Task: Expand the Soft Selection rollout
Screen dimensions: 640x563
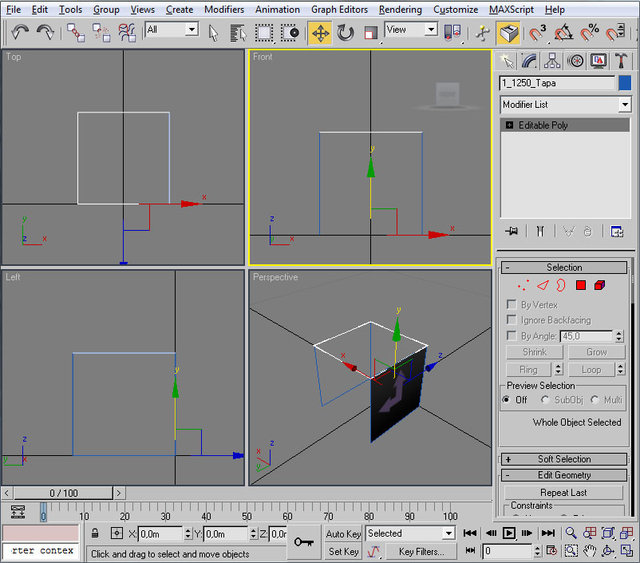Action: [564, 459]
